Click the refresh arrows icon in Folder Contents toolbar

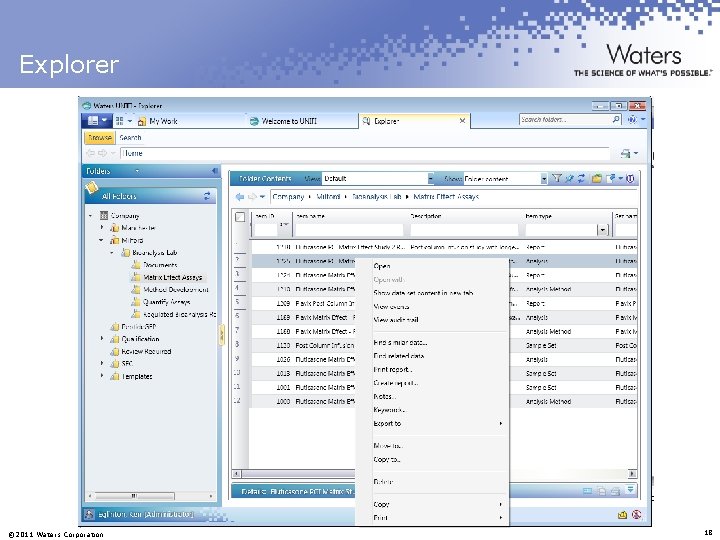tap(581, 179)
